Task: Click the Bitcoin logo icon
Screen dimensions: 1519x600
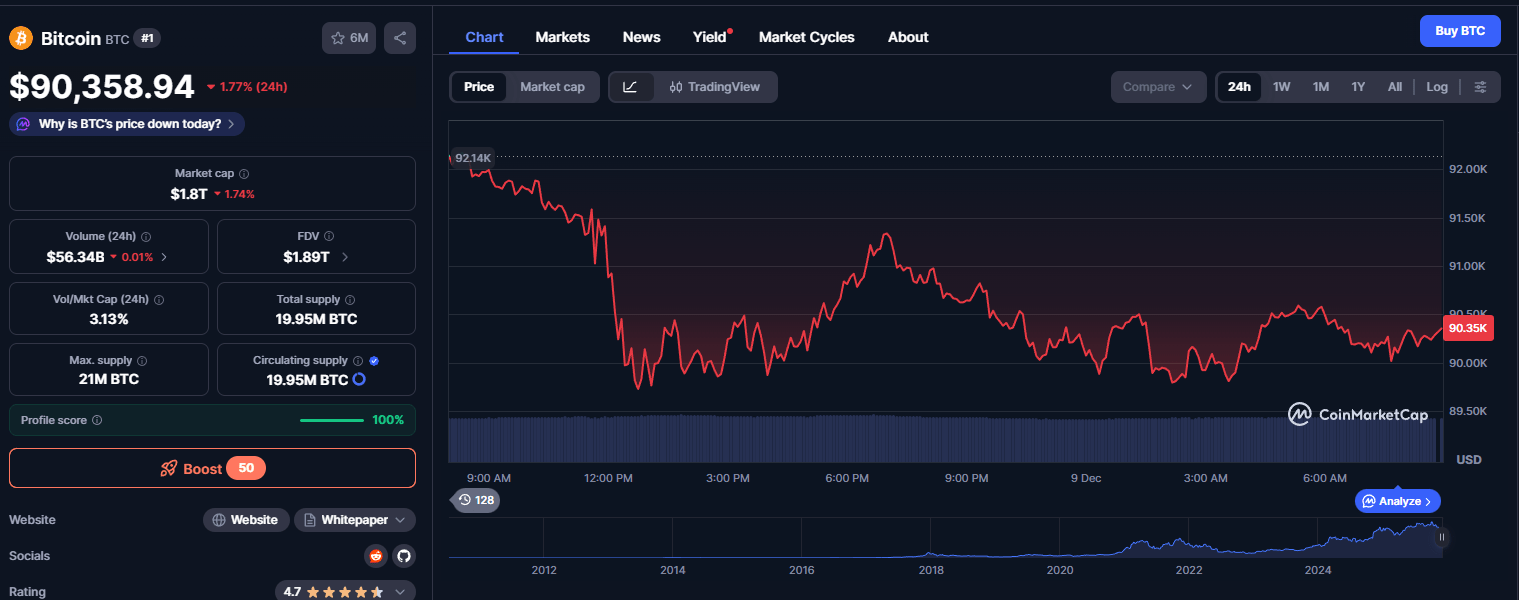Action: tap(21, 38)
